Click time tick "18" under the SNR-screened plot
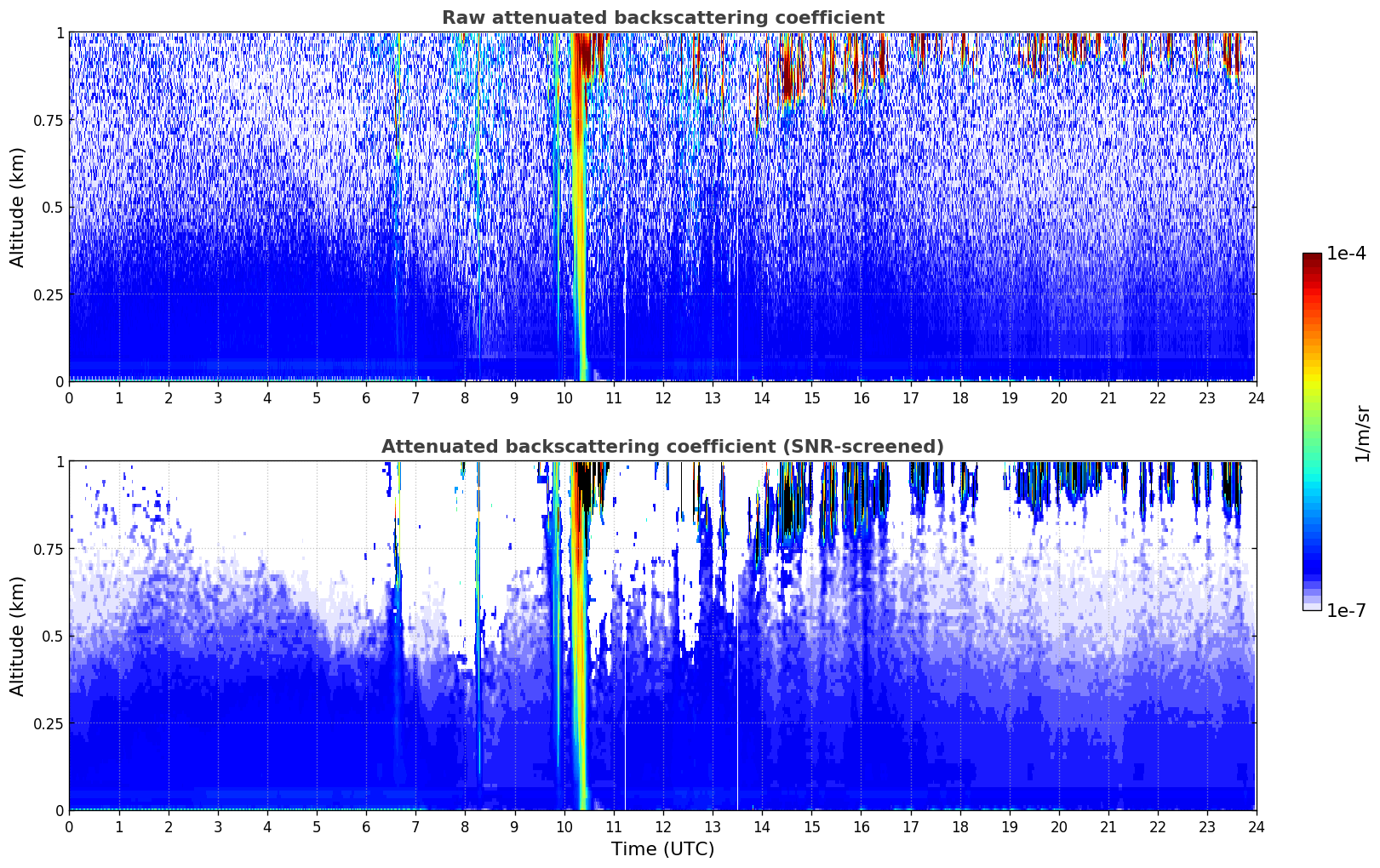The width and height of the screenshot is (1380, 868). point(959,826)
